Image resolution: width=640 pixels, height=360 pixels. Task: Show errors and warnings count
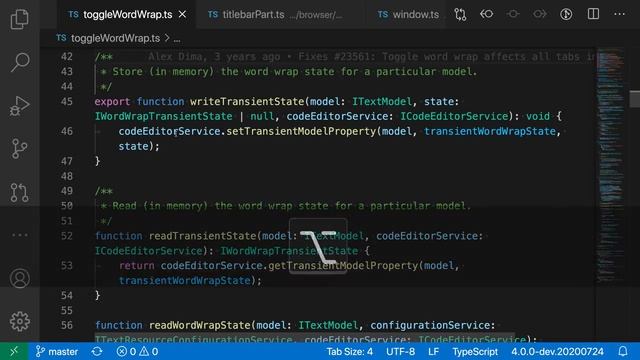click(x=137, y=351)
